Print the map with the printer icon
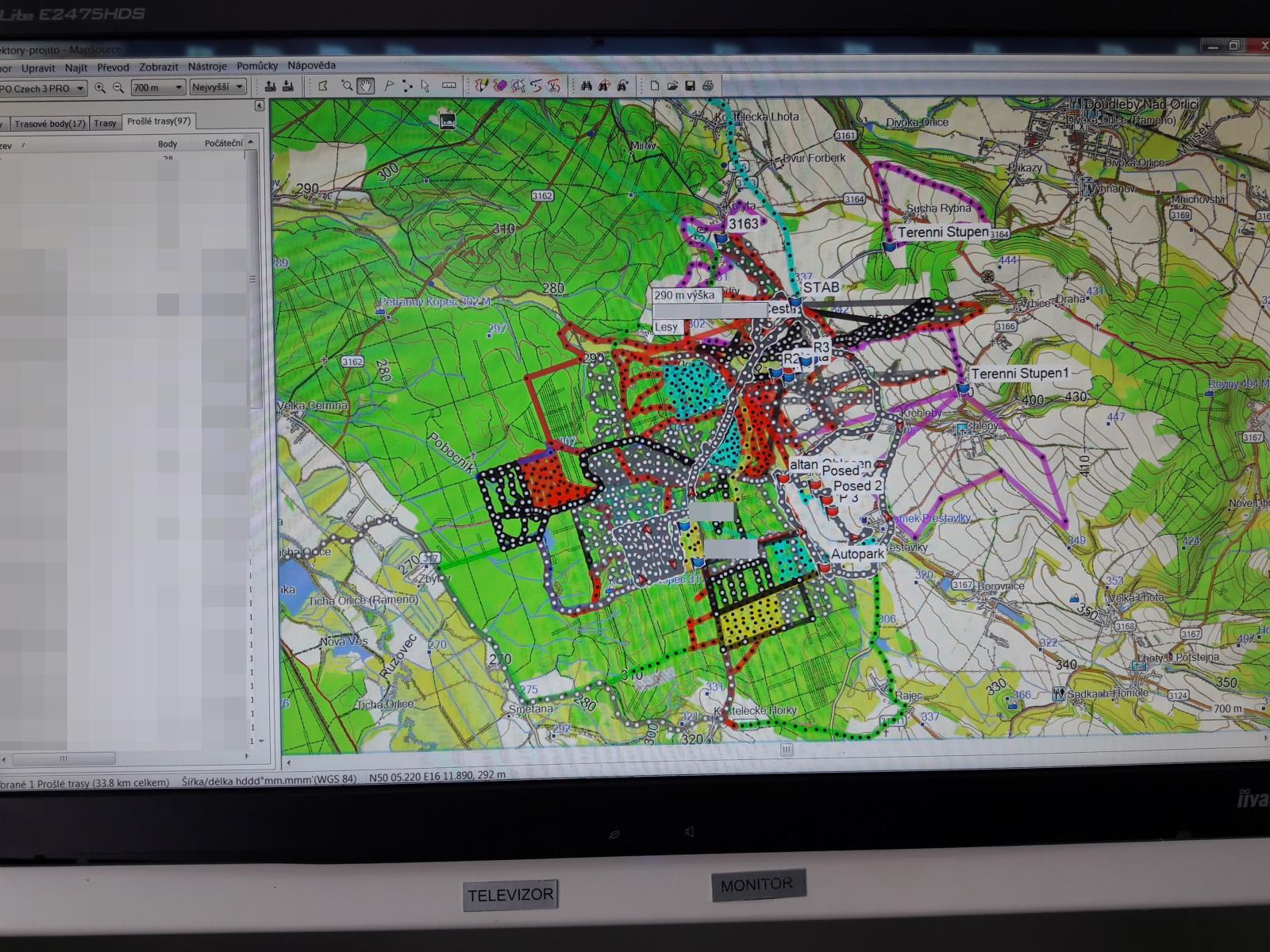 point(708,86)
